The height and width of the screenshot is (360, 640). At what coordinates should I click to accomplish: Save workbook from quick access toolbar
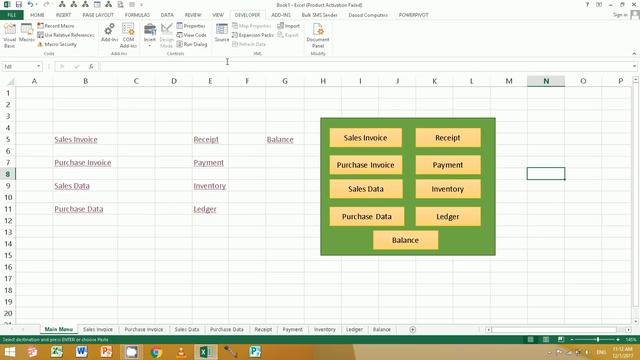pos(18,4)
